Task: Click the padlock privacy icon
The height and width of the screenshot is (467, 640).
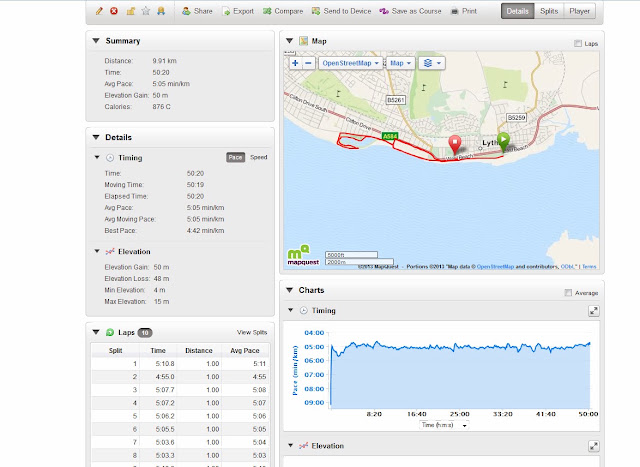Action: click(x=130, y=11)
